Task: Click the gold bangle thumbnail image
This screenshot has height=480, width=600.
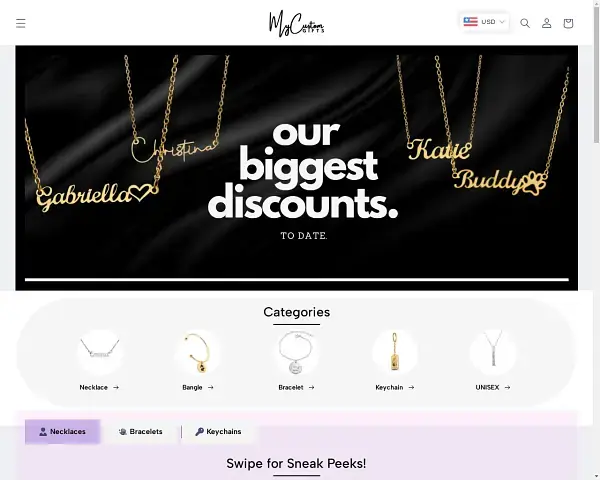Action: 198,352
